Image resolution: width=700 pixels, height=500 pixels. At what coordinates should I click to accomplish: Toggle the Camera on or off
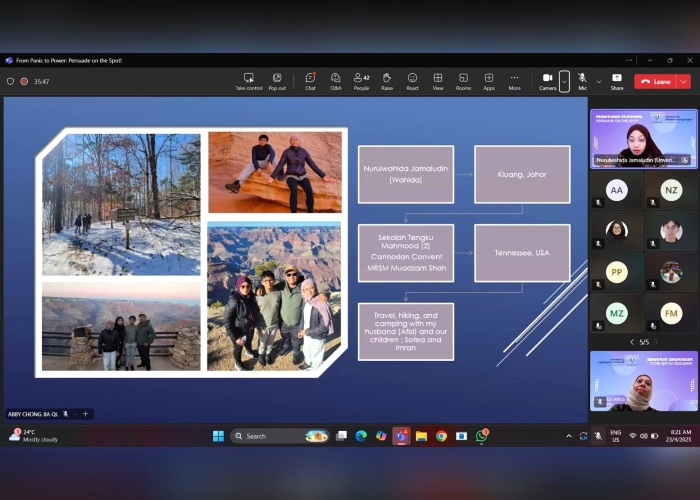547,82
